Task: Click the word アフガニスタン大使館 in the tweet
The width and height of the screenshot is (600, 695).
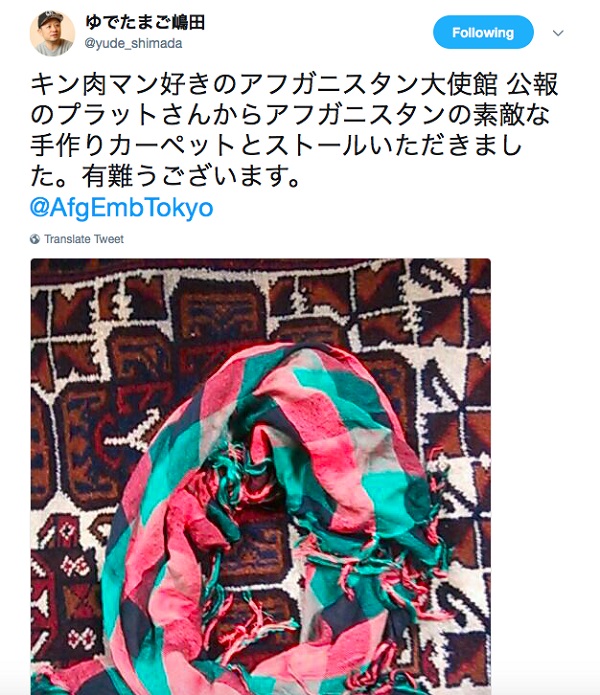Action: [x=369, y=84]
